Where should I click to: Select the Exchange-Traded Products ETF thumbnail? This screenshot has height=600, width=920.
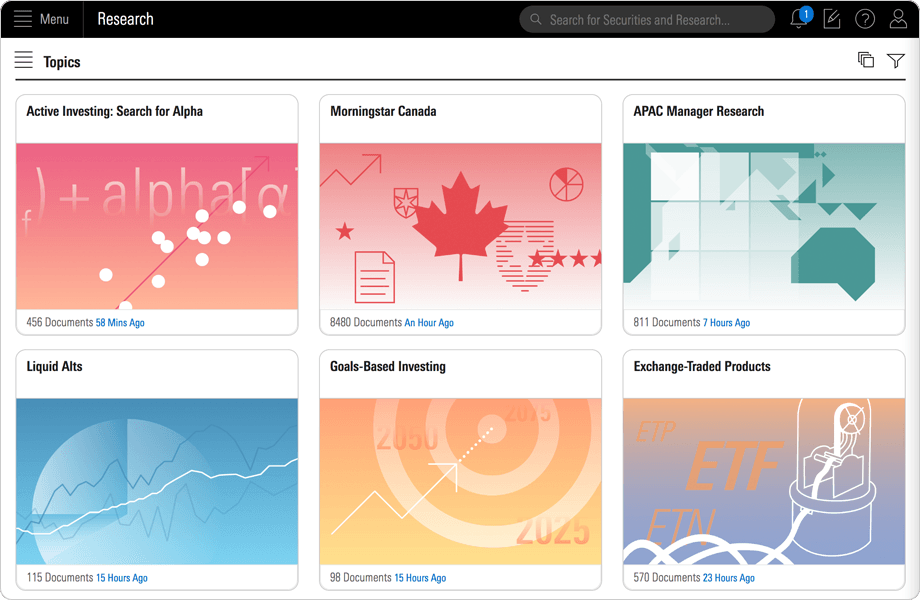coord(763,481)
